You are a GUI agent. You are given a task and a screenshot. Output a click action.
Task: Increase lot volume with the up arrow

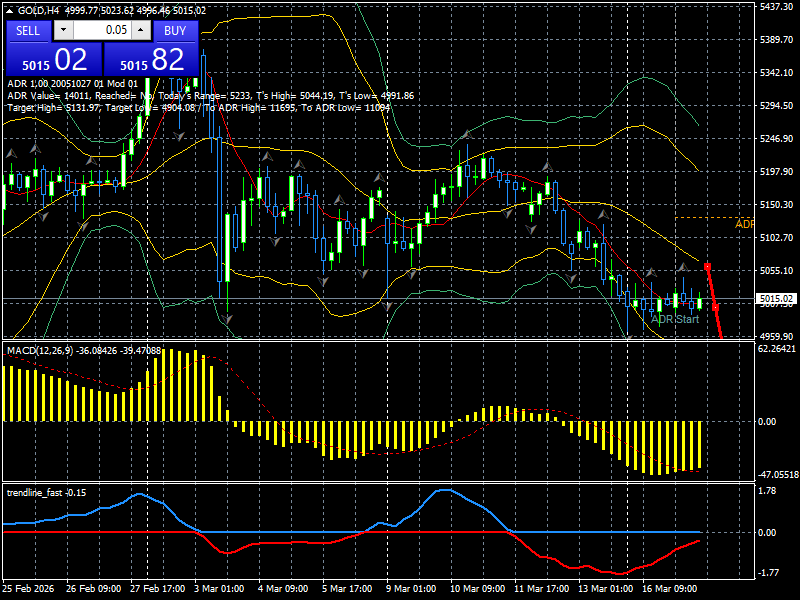141,30
